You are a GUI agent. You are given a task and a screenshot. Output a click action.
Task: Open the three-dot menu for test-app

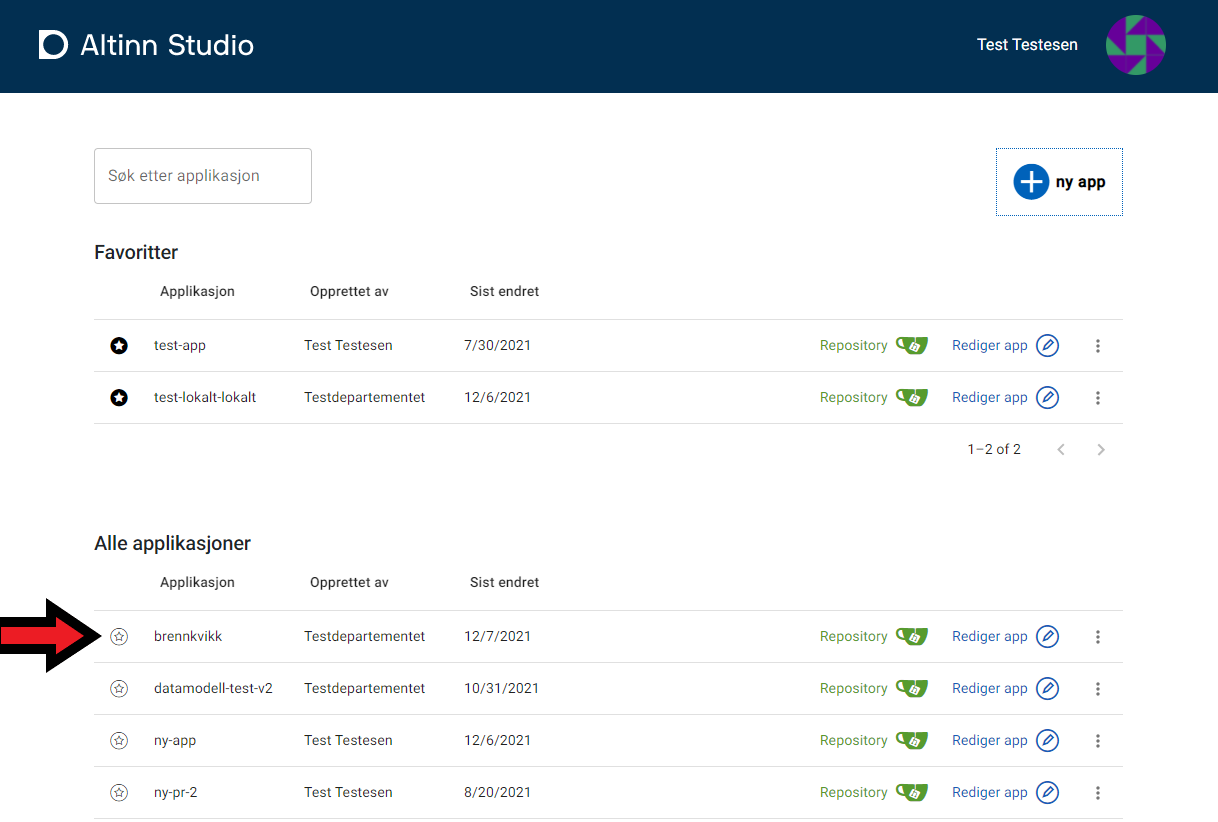[x=1097, y=345]
